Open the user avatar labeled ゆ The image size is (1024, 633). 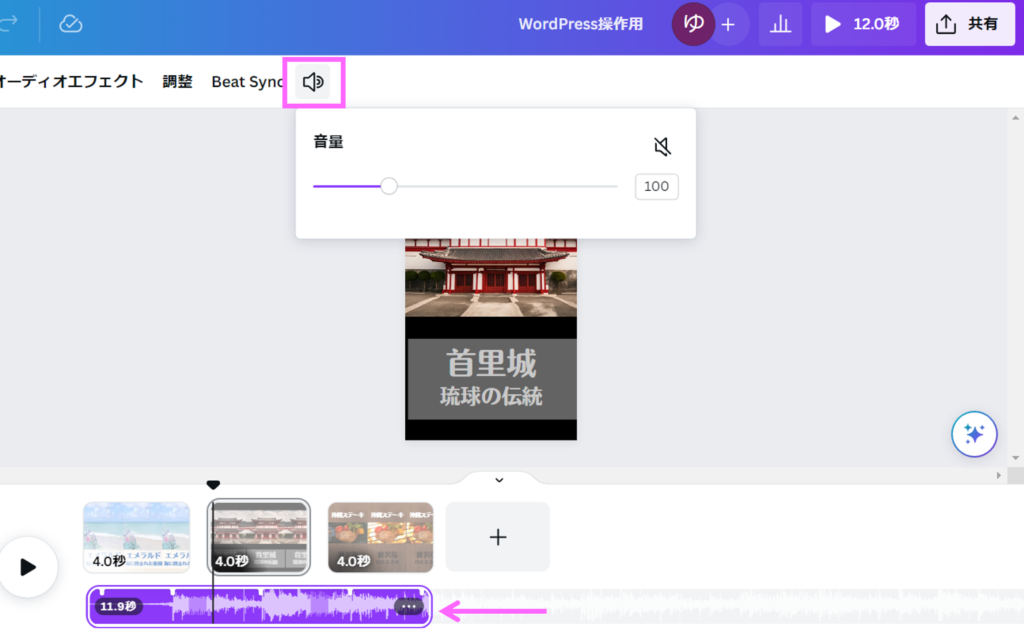[692, 25]
